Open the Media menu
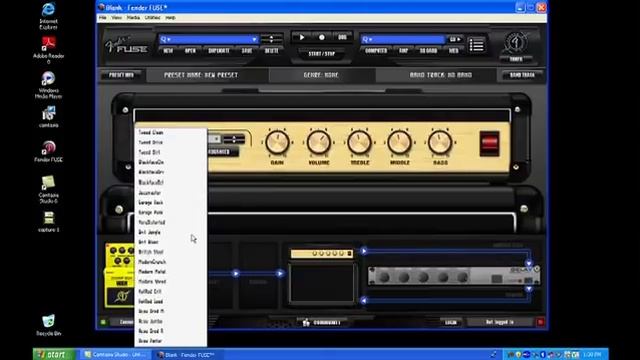 click(133, 18)
